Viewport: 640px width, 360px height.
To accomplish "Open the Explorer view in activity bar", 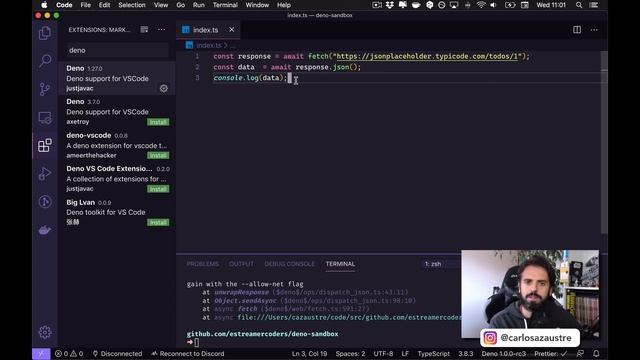I will point(45,33).
